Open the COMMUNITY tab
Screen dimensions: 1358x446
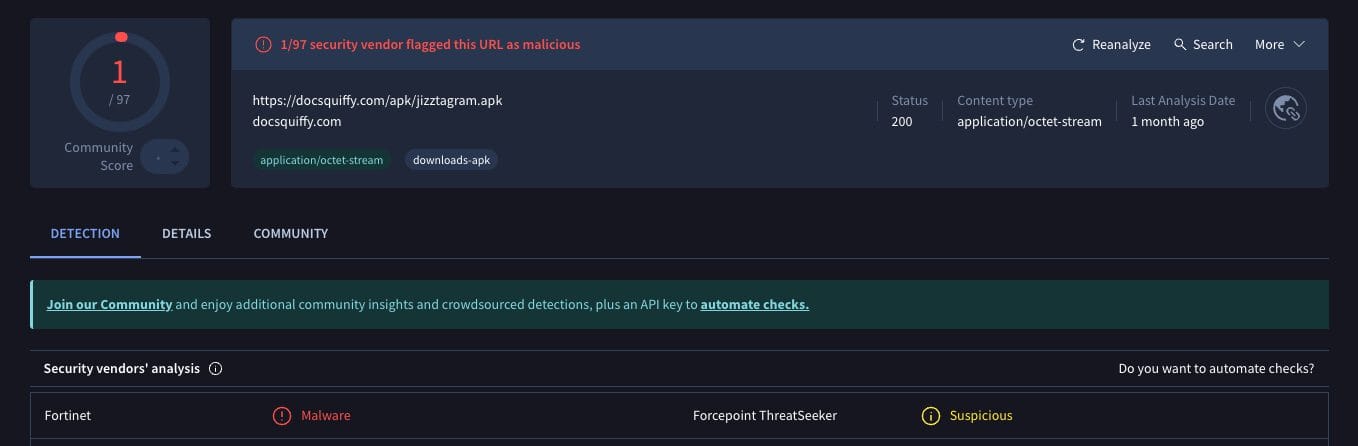(x=291, y=233)
